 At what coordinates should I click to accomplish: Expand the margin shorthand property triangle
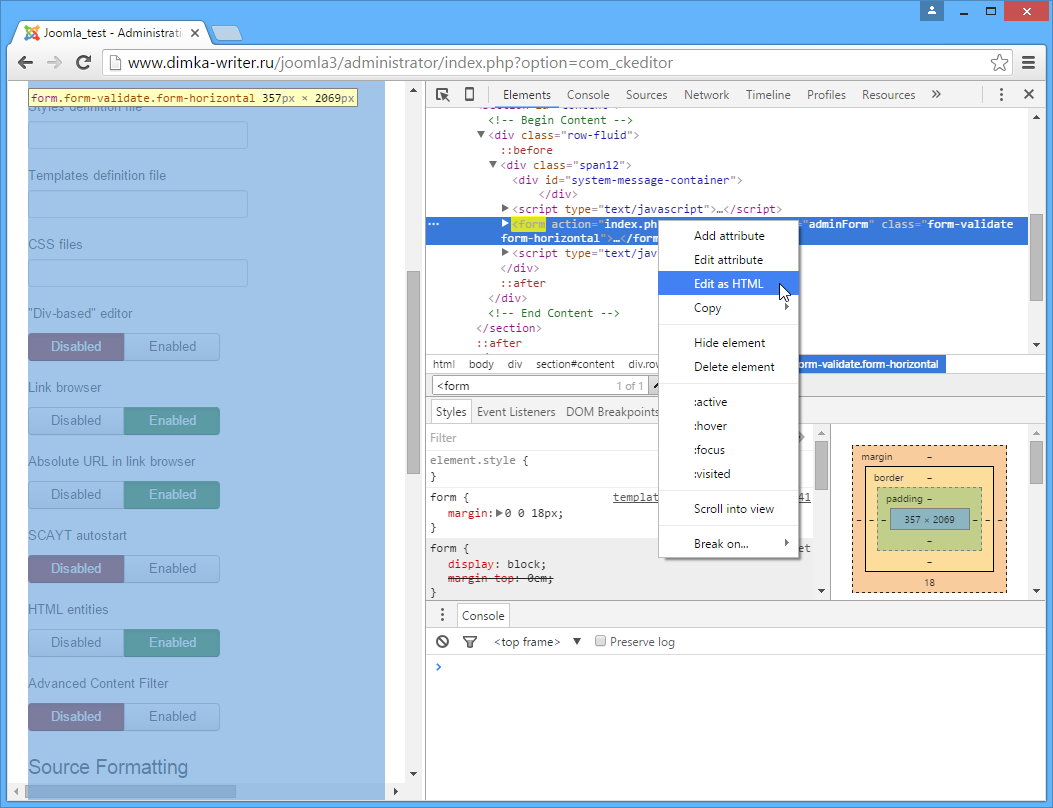tap(499, 513)
